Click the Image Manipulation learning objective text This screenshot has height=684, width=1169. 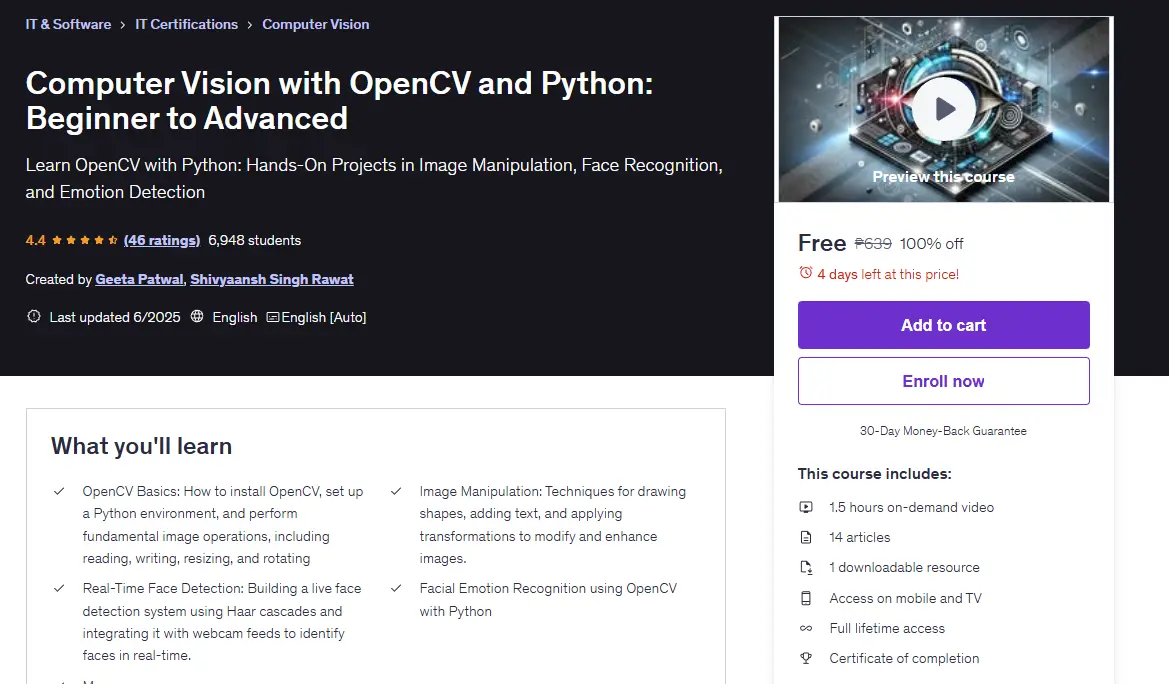click(x=552, y=525)
